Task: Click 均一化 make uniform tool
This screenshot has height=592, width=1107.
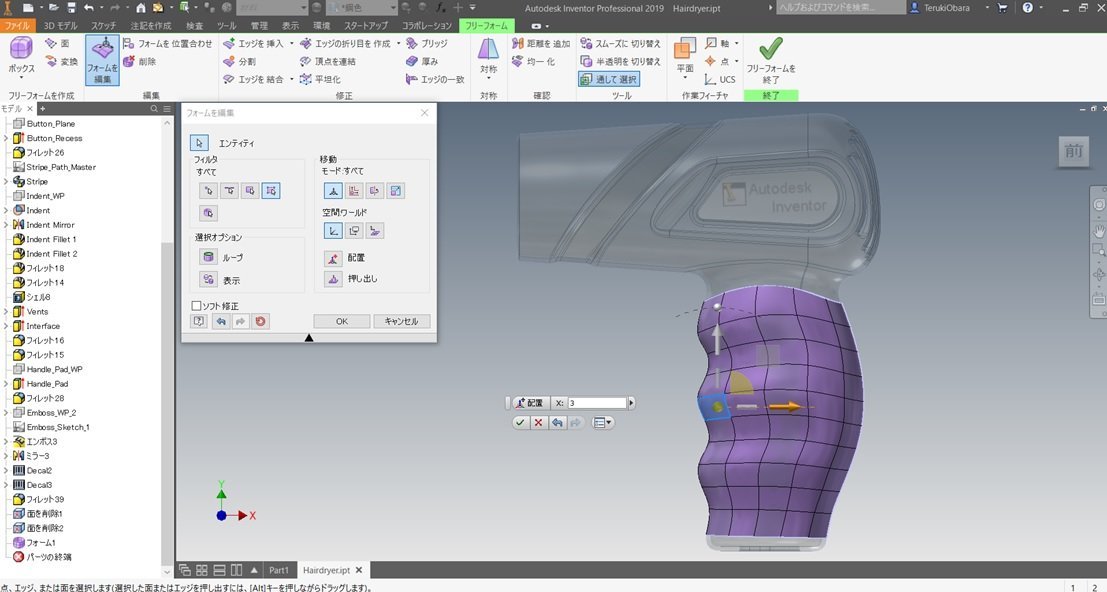Action: click(x=534, y=61)
